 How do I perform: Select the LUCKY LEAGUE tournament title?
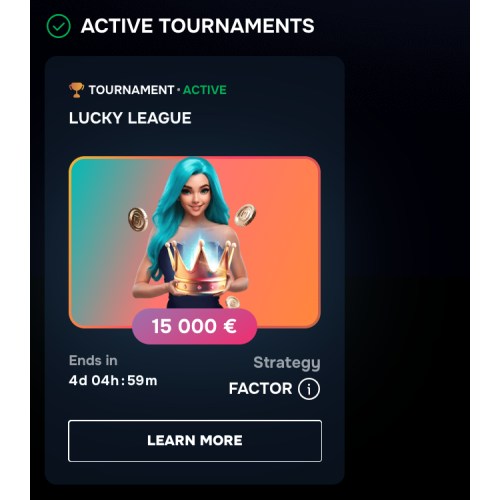click(130, 118)
